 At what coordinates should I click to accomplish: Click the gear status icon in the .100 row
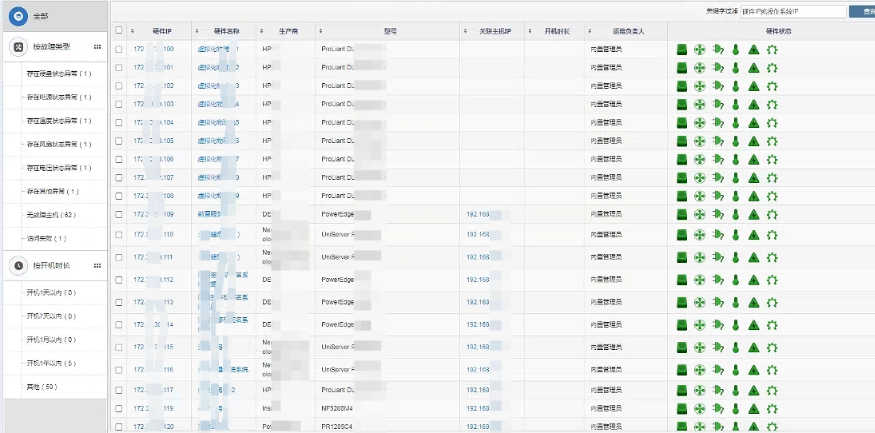[x=772, y=49]
